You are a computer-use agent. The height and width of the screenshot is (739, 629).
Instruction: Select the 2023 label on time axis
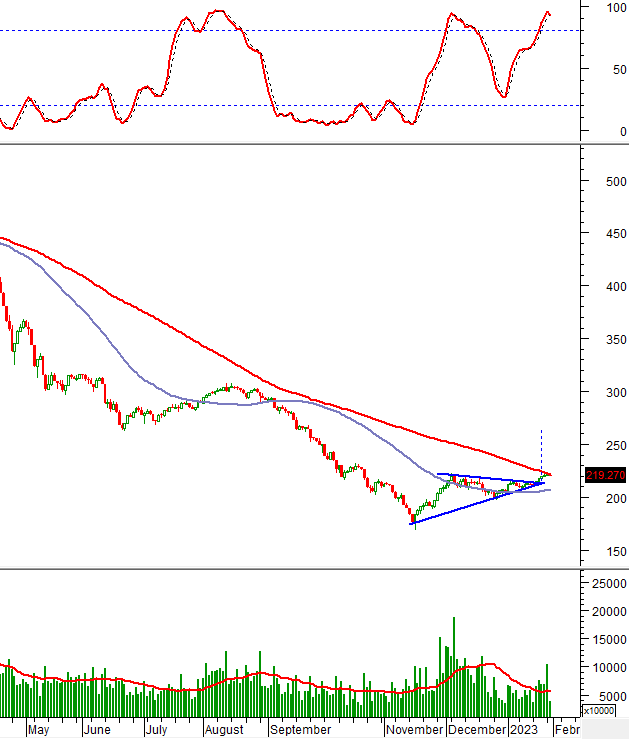pyautogui.click(x=523, y=730)
